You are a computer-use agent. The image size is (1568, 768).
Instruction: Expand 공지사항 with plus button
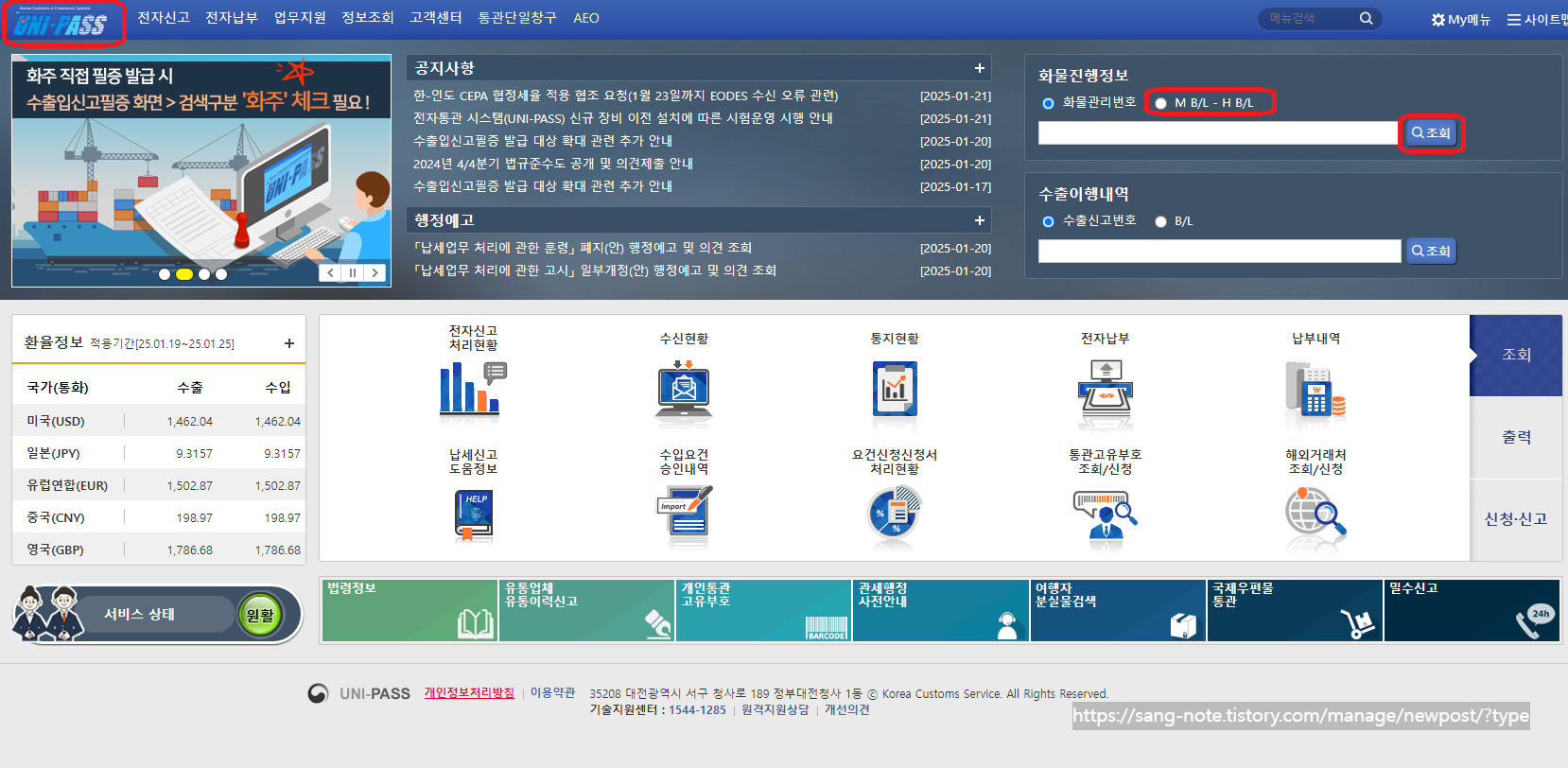[979, 68]
